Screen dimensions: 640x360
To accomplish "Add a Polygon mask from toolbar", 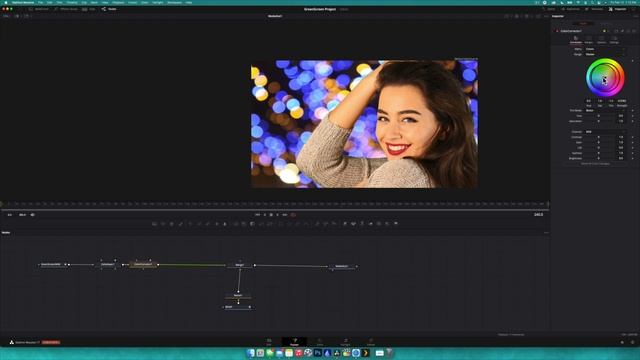I will [298, 224].
